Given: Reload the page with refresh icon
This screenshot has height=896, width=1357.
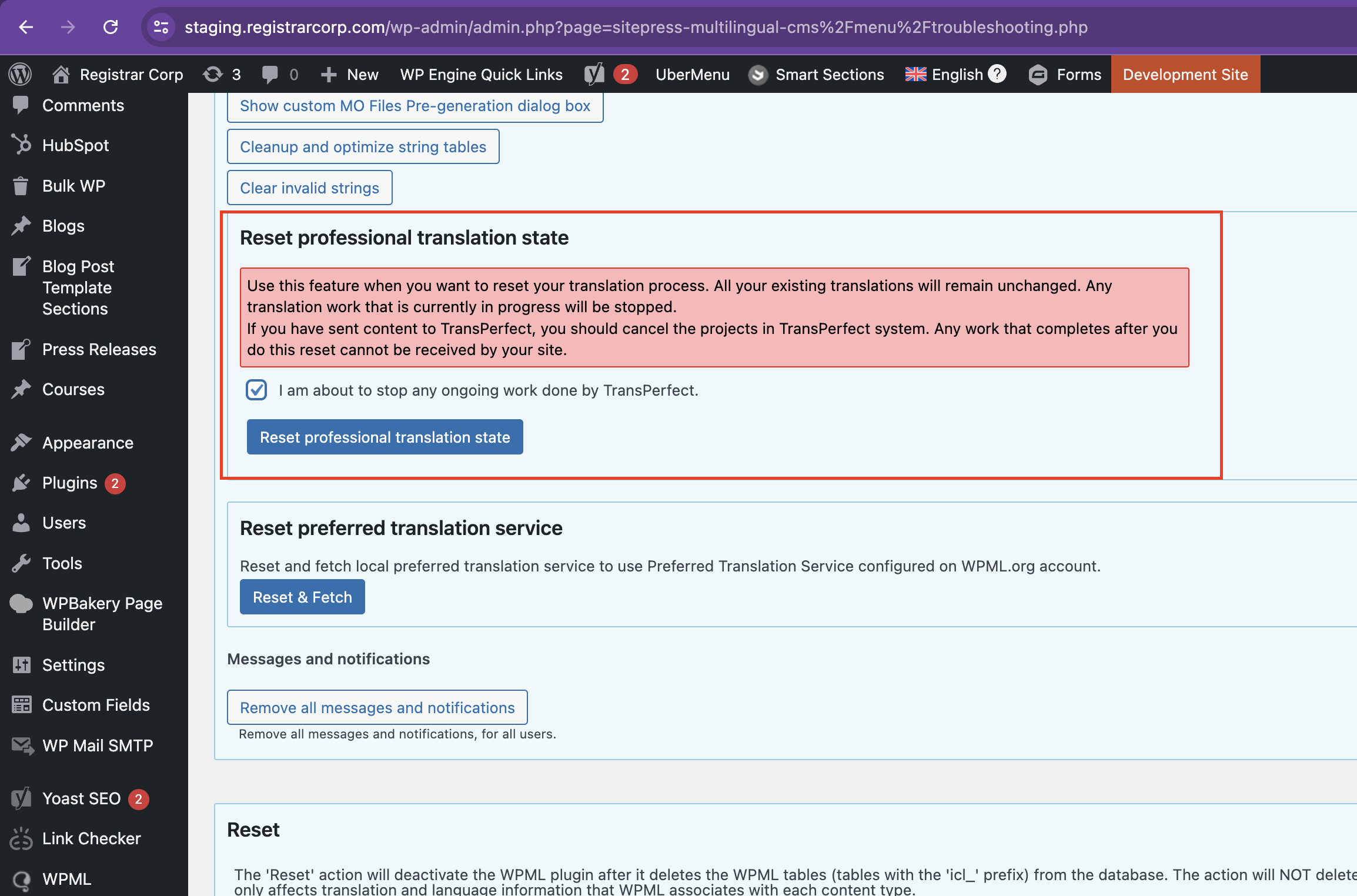Looking at the screenshot, I should (111, 27).
